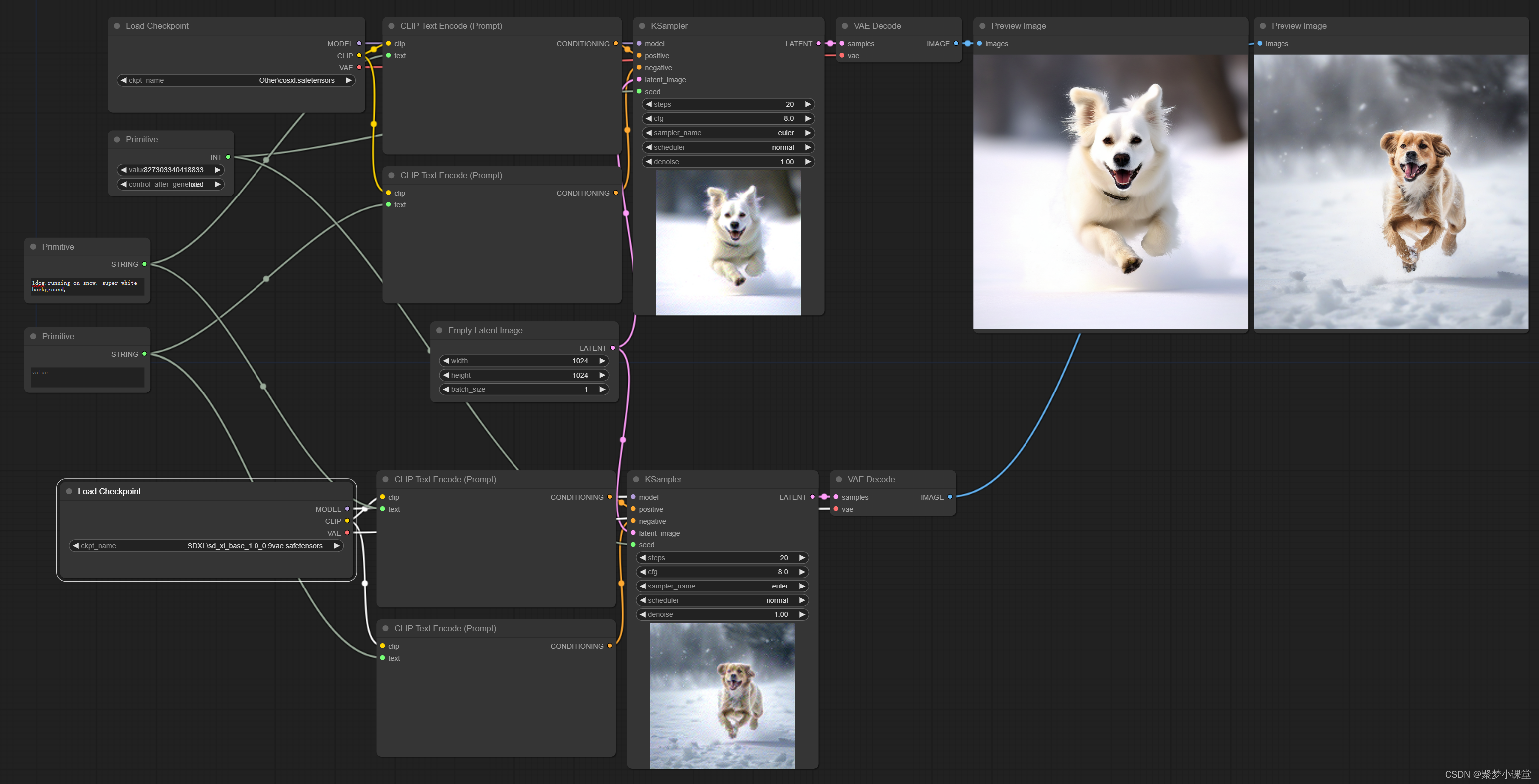The image size is (1539, 784).
Task: Click the MODEL output dot on the cosxl Load Checkpoint node
Action: click(359, 43)
